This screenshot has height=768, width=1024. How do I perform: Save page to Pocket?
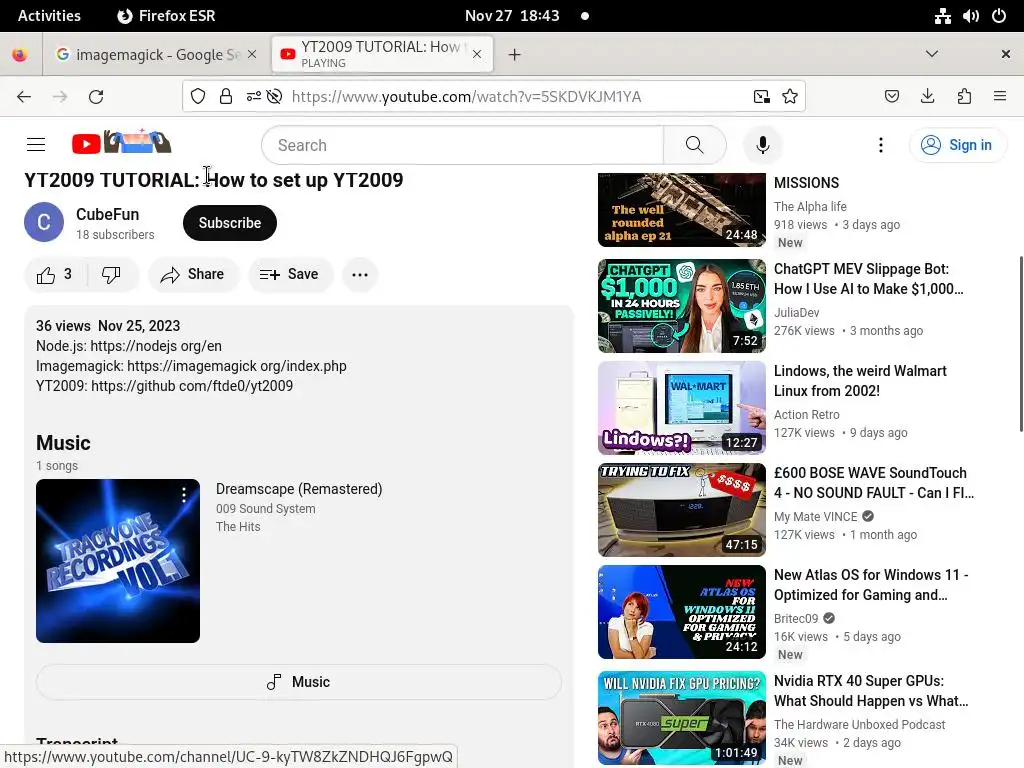tap(891, 97)
